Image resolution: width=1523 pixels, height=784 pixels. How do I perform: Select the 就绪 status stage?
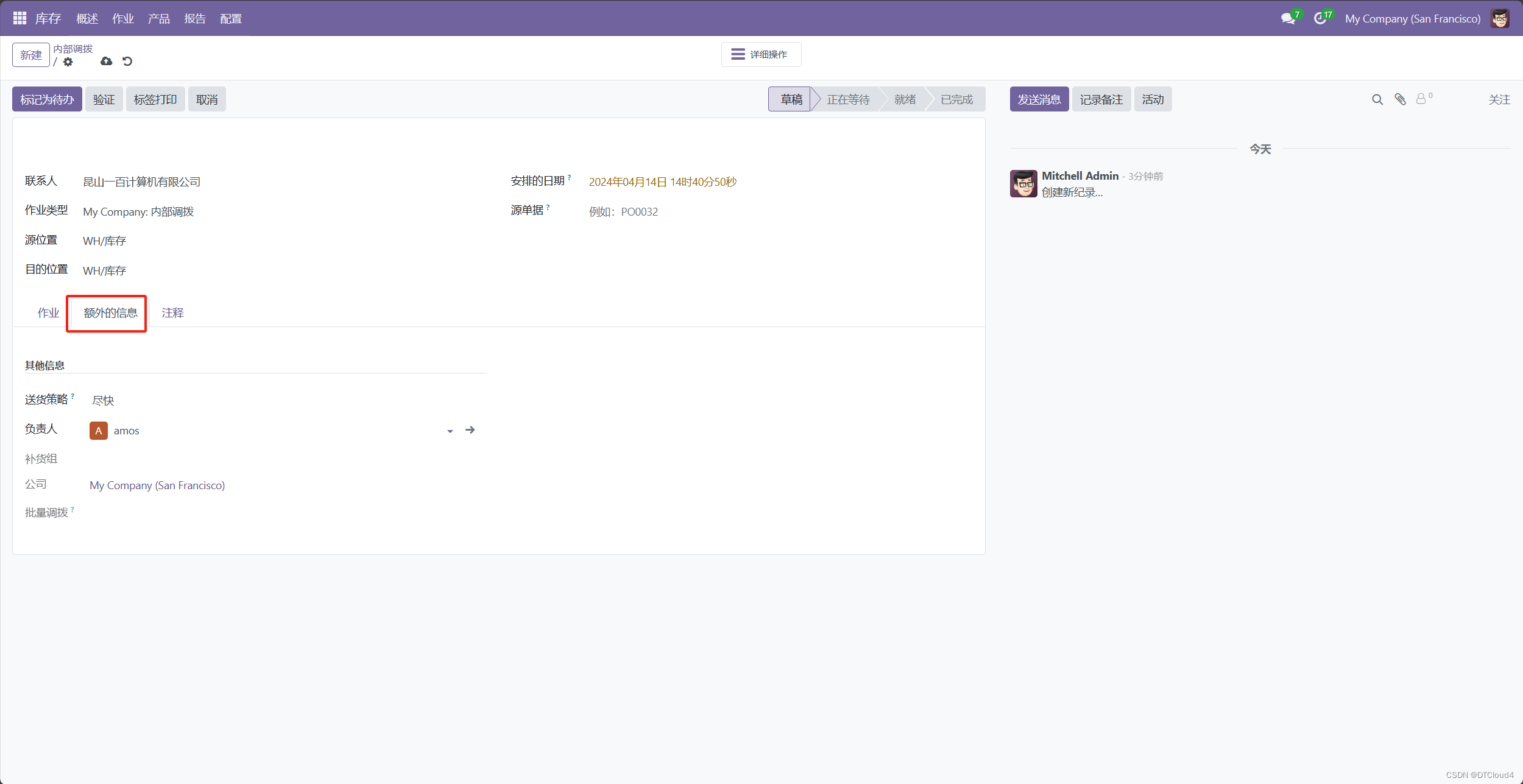(x=904, y=99)
